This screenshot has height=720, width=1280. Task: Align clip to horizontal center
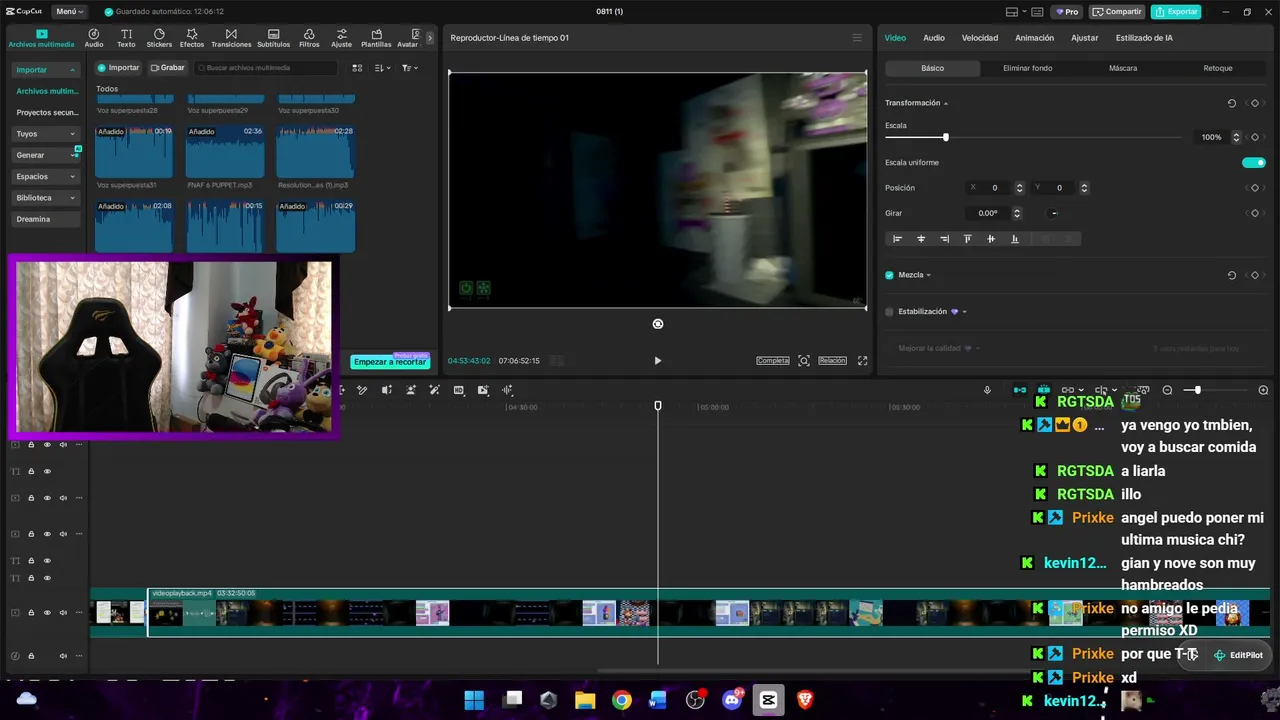921,239
